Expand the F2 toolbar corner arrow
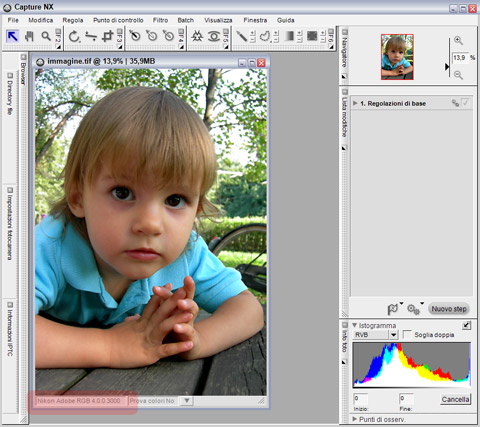 pos(58,47)
